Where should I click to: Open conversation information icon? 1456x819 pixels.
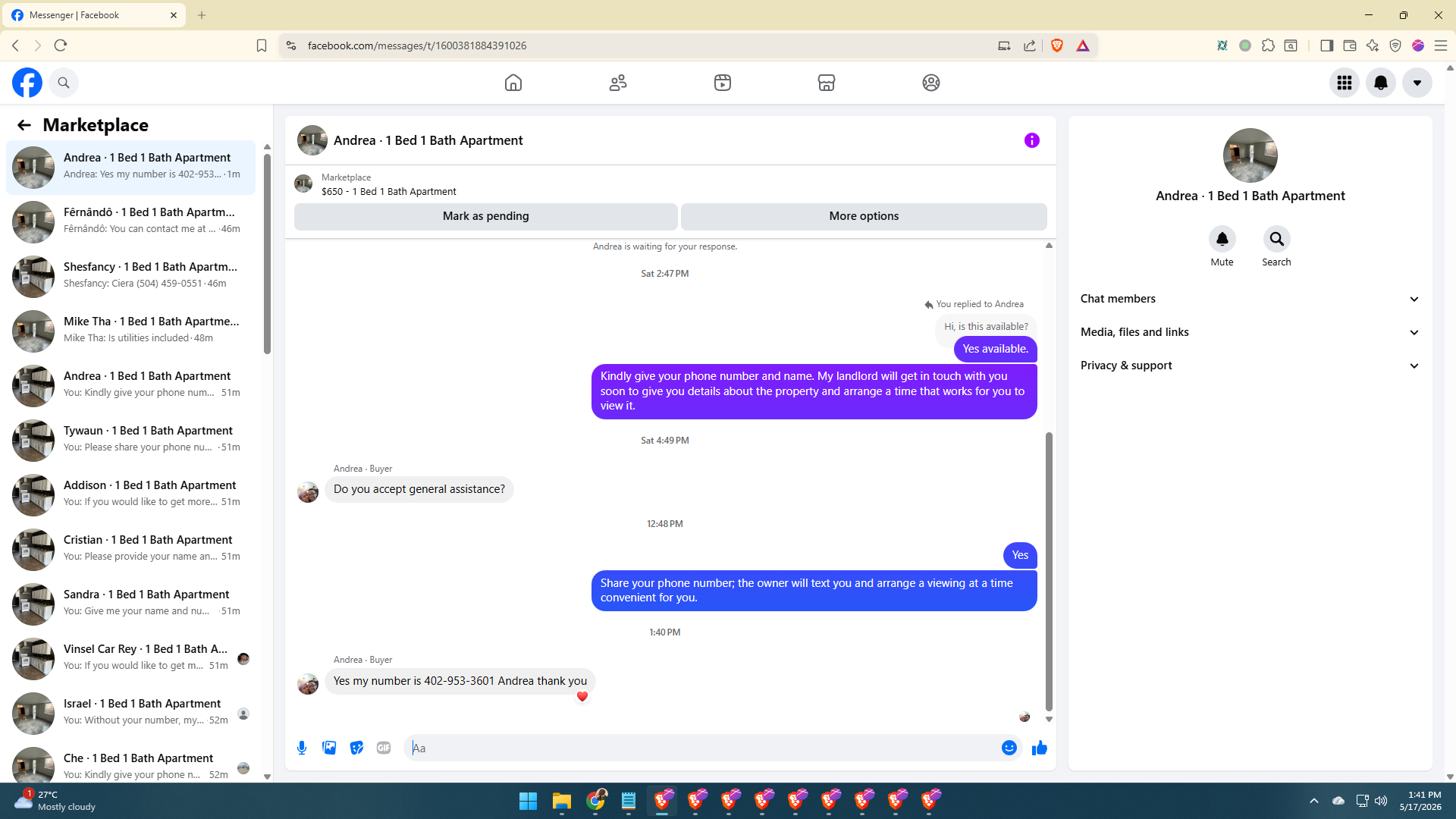(x=1032, y=140)
